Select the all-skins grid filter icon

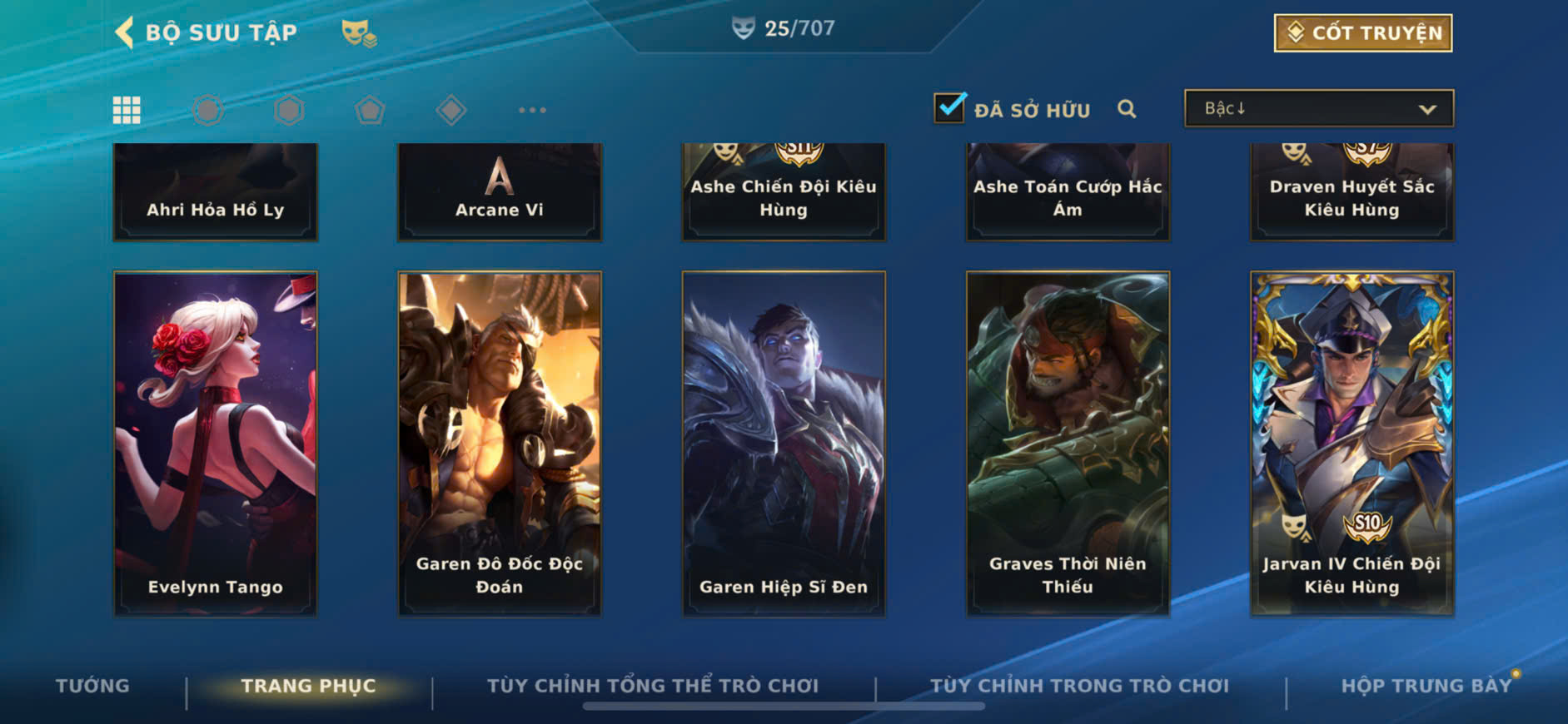(127, 110)
